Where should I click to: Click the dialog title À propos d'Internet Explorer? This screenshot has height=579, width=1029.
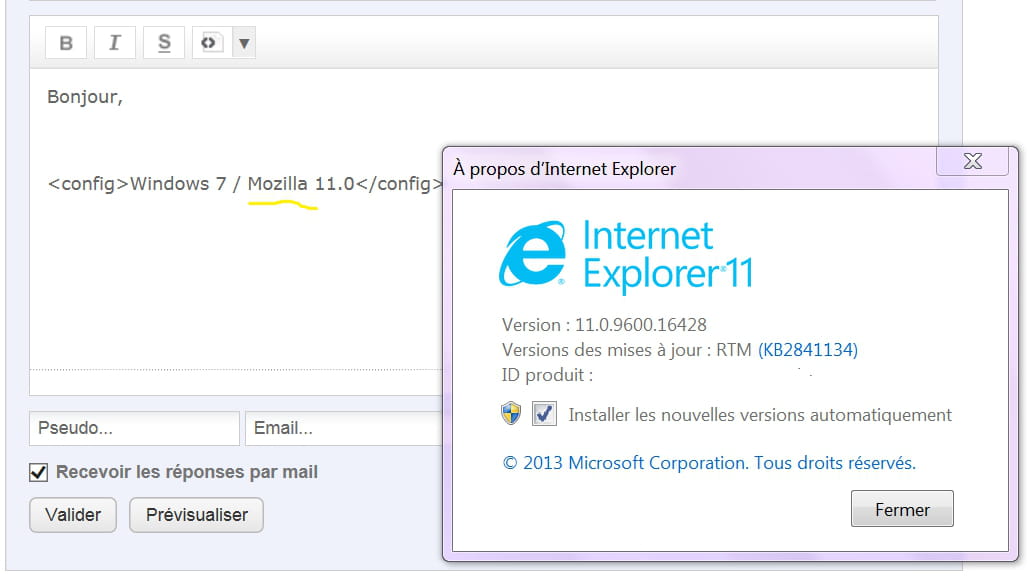click(564, 169)
